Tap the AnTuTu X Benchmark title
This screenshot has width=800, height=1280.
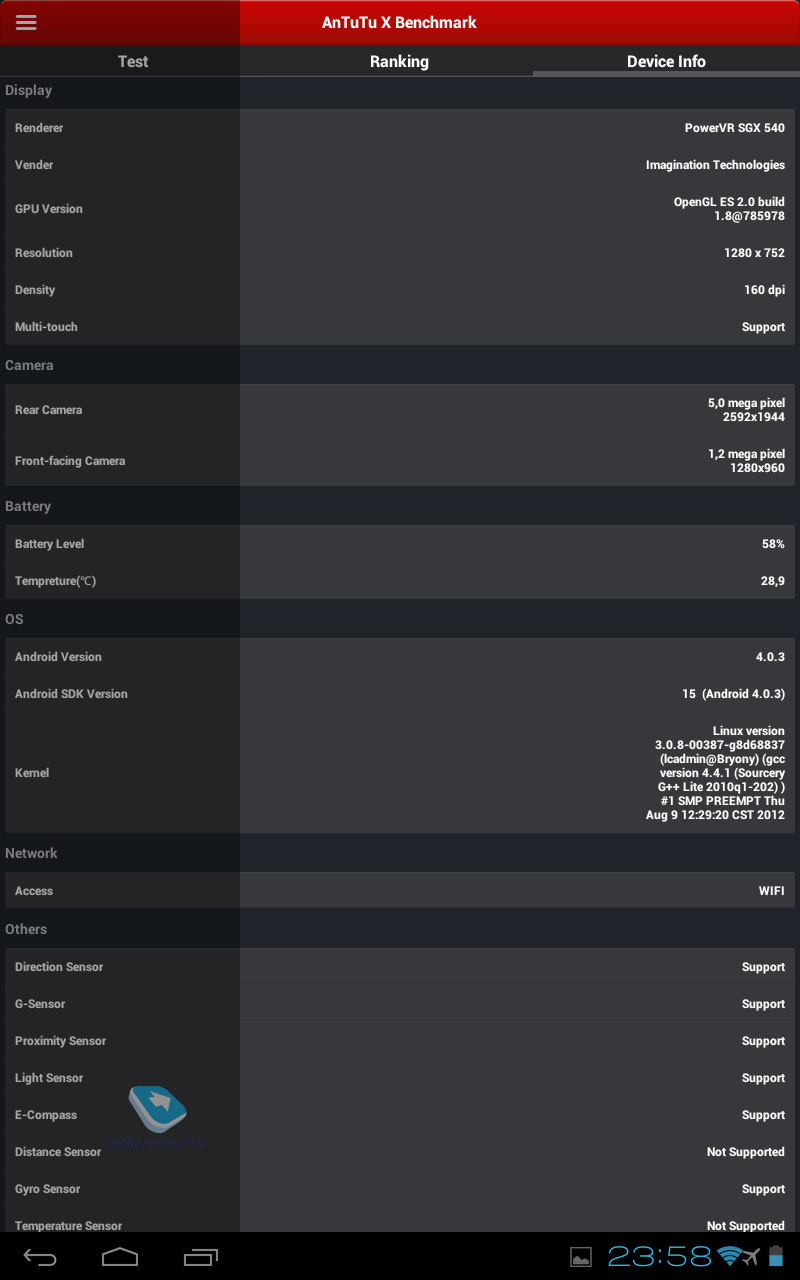pyautogui.click(x=399, y=22)
